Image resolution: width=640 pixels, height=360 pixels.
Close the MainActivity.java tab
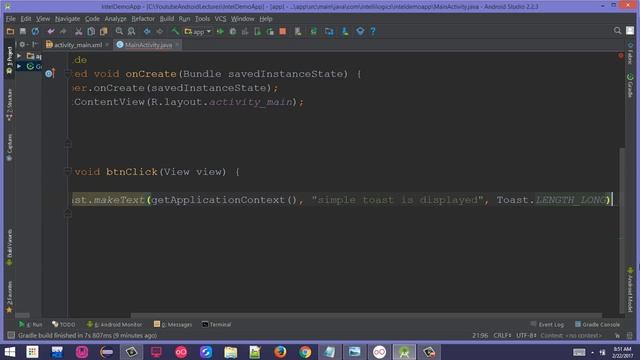[x=177, y=44]
